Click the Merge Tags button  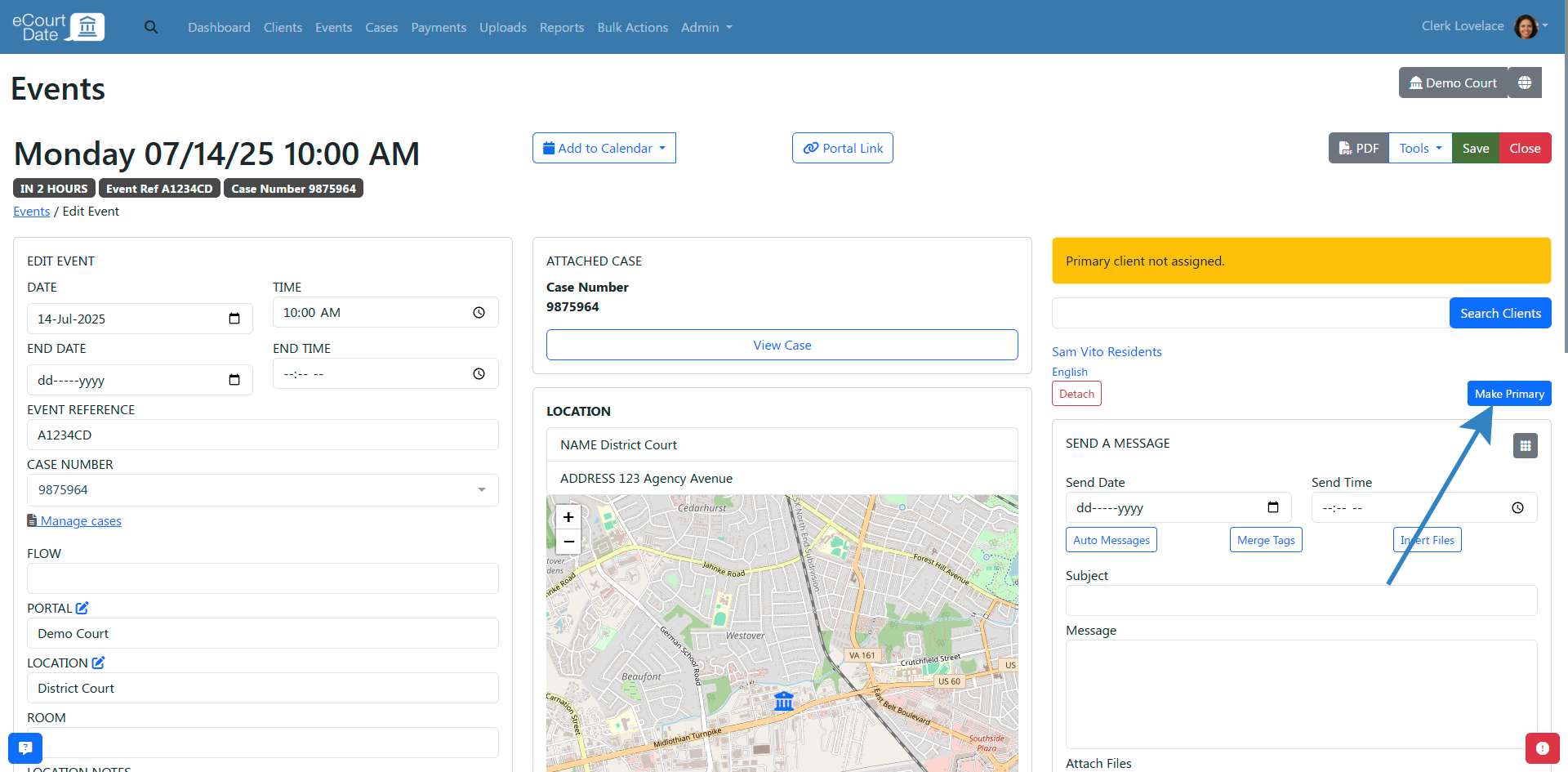[x=1266, y=540]
